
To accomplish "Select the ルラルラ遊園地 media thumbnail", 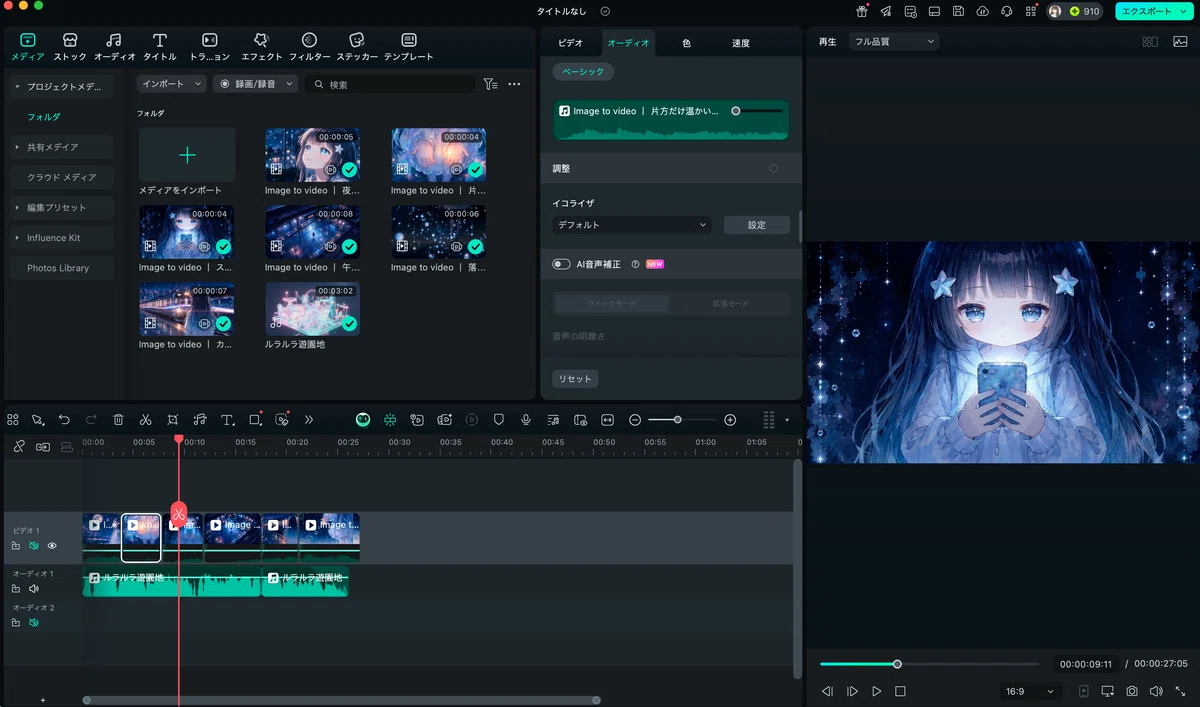I will (312, 308).
